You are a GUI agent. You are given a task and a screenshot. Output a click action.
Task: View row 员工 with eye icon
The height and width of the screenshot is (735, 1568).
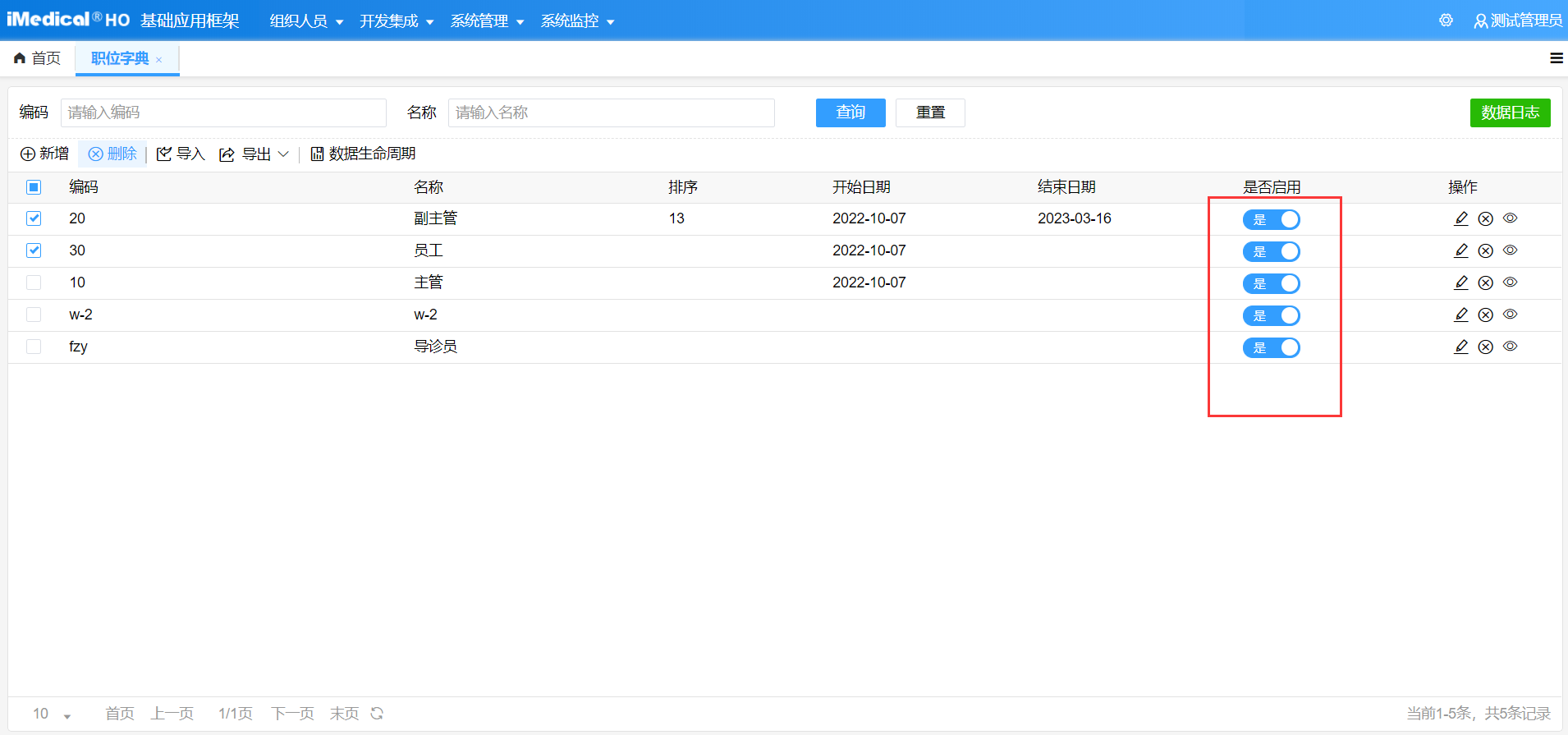1511,250
